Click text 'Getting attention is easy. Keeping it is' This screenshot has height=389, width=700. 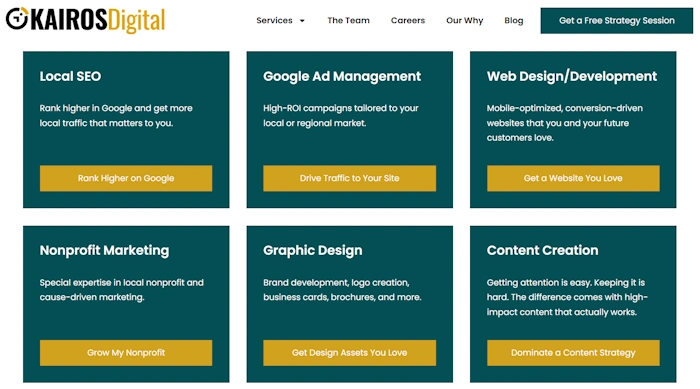click(566, 283)
